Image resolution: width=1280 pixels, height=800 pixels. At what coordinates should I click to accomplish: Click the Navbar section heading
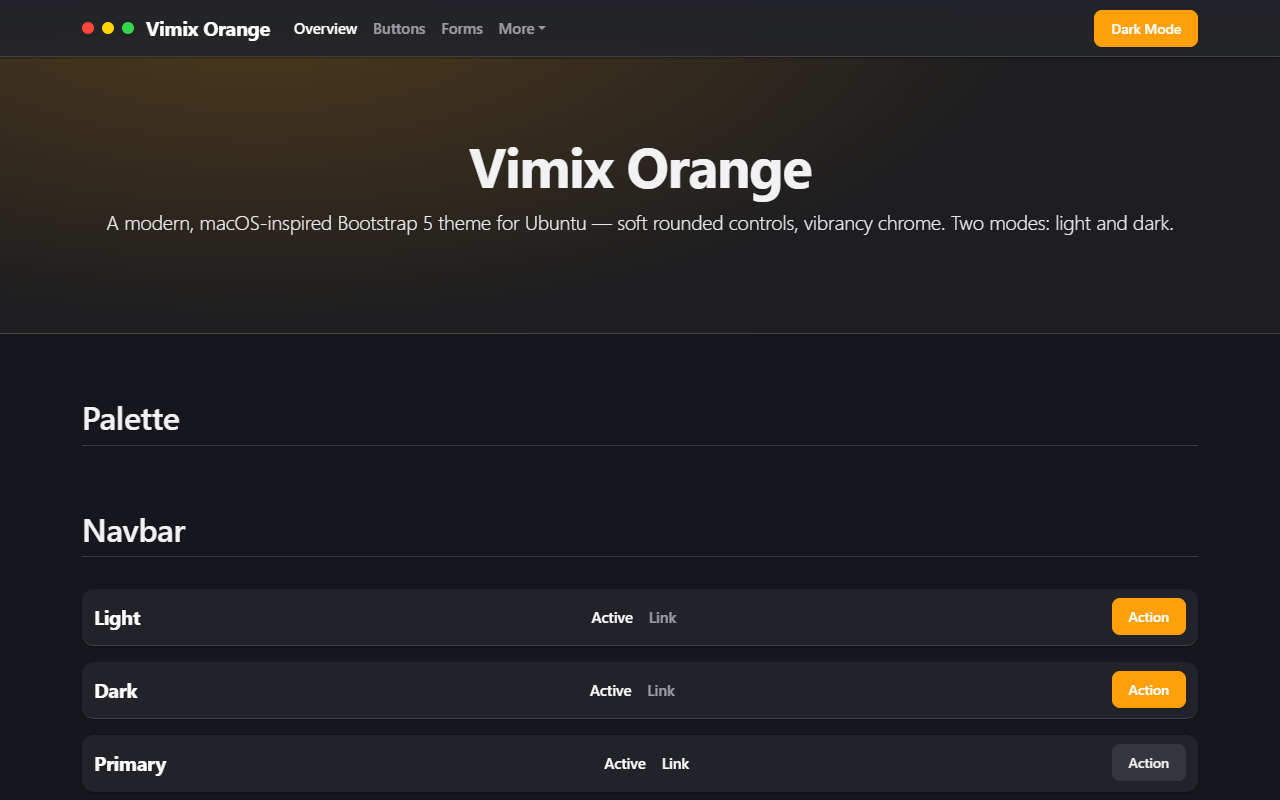click(x=134, y=530)
